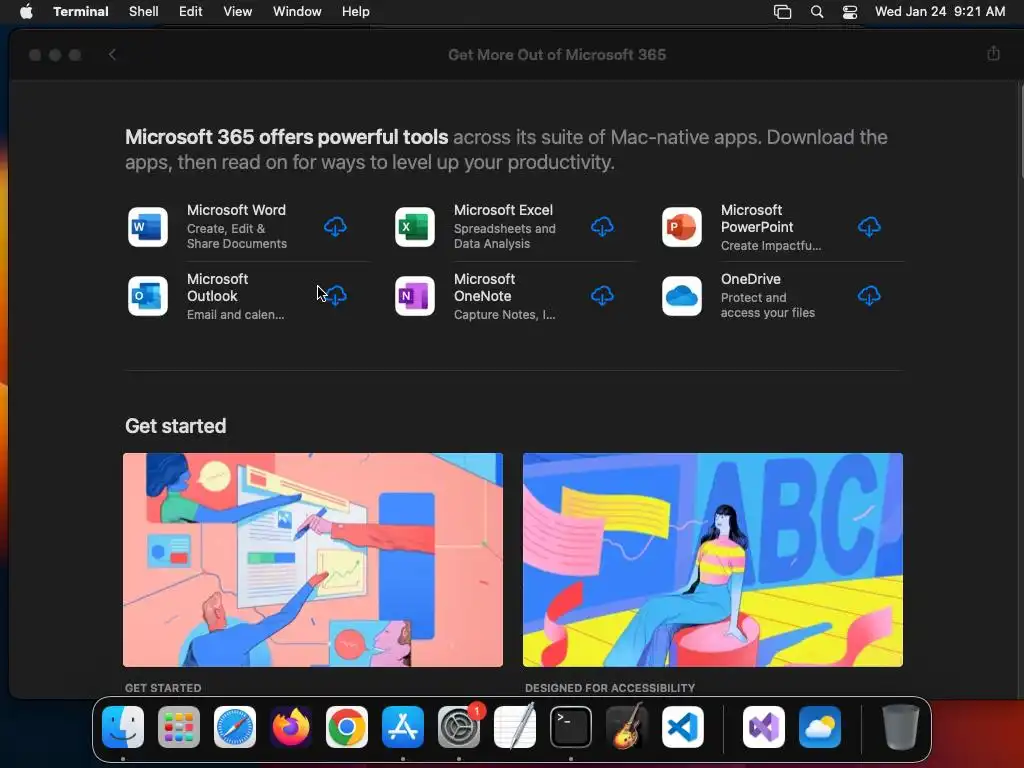Open the View menu
The image size is (1024, 768).
[238, 11]
